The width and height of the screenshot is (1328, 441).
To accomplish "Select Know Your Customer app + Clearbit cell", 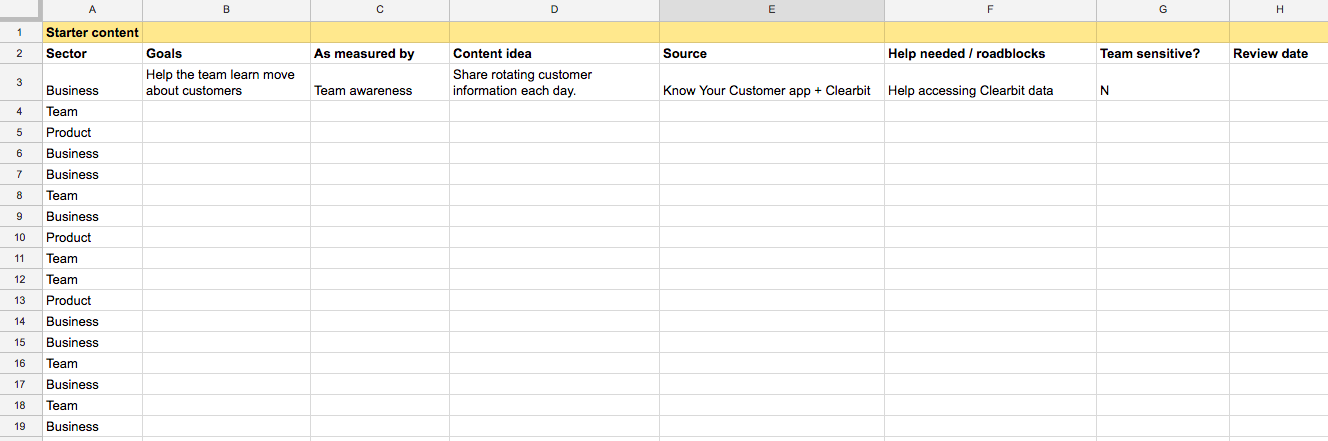I will (771, 82).
